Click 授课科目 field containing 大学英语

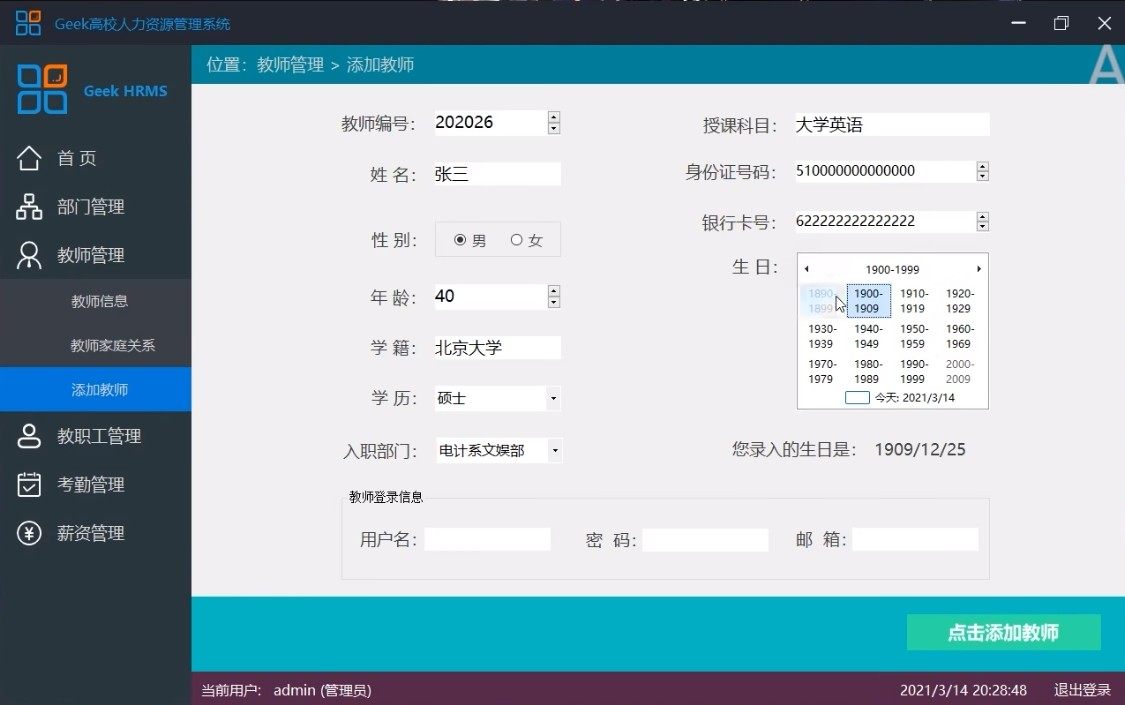click(x=892, y=124)
